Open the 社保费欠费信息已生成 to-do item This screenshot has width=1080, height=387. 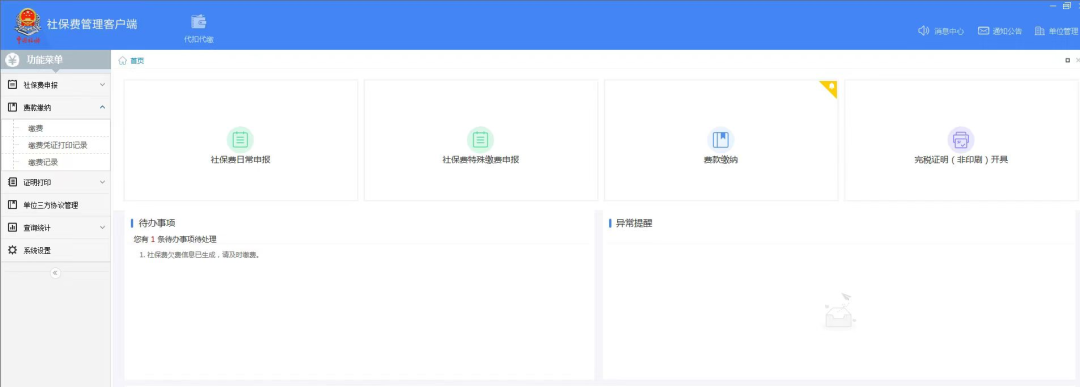pyautogui.click(x=198, y=255)
